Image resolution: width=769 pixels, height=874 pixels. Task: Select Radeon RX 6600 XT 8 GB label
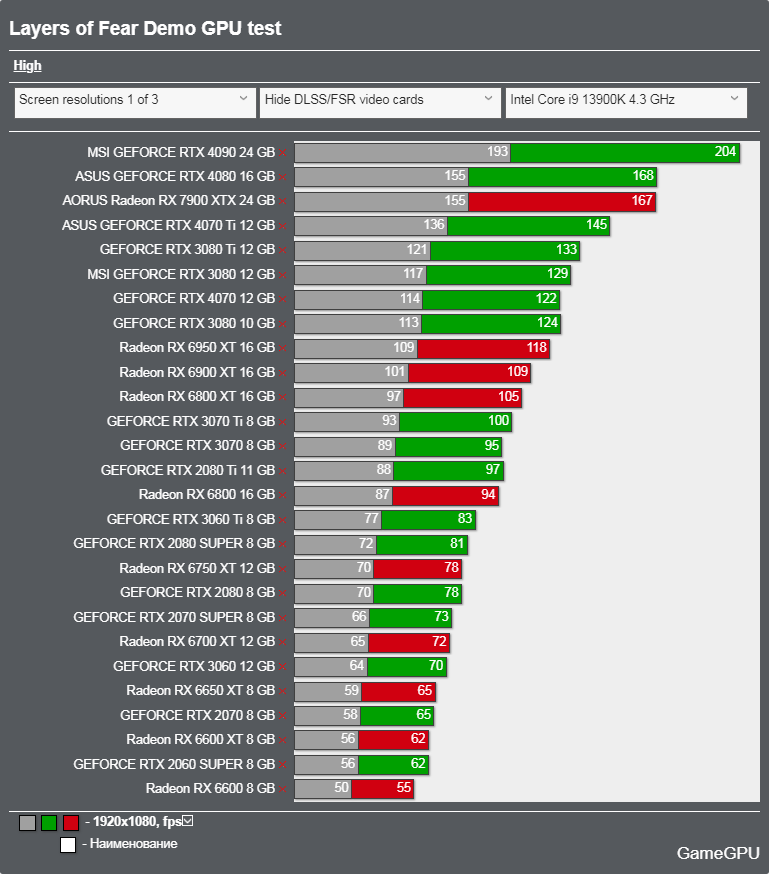tap(201, 740)
